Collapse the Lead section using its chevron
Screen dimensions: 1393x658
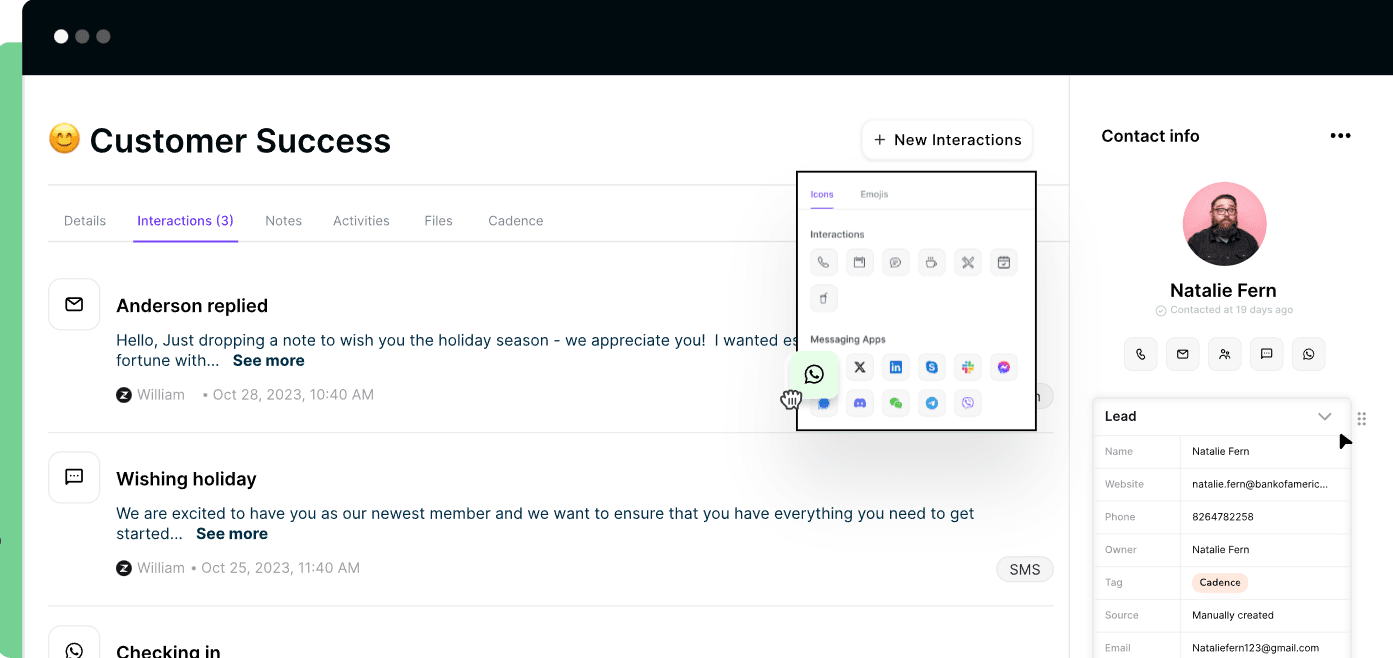coord(1325,416)
